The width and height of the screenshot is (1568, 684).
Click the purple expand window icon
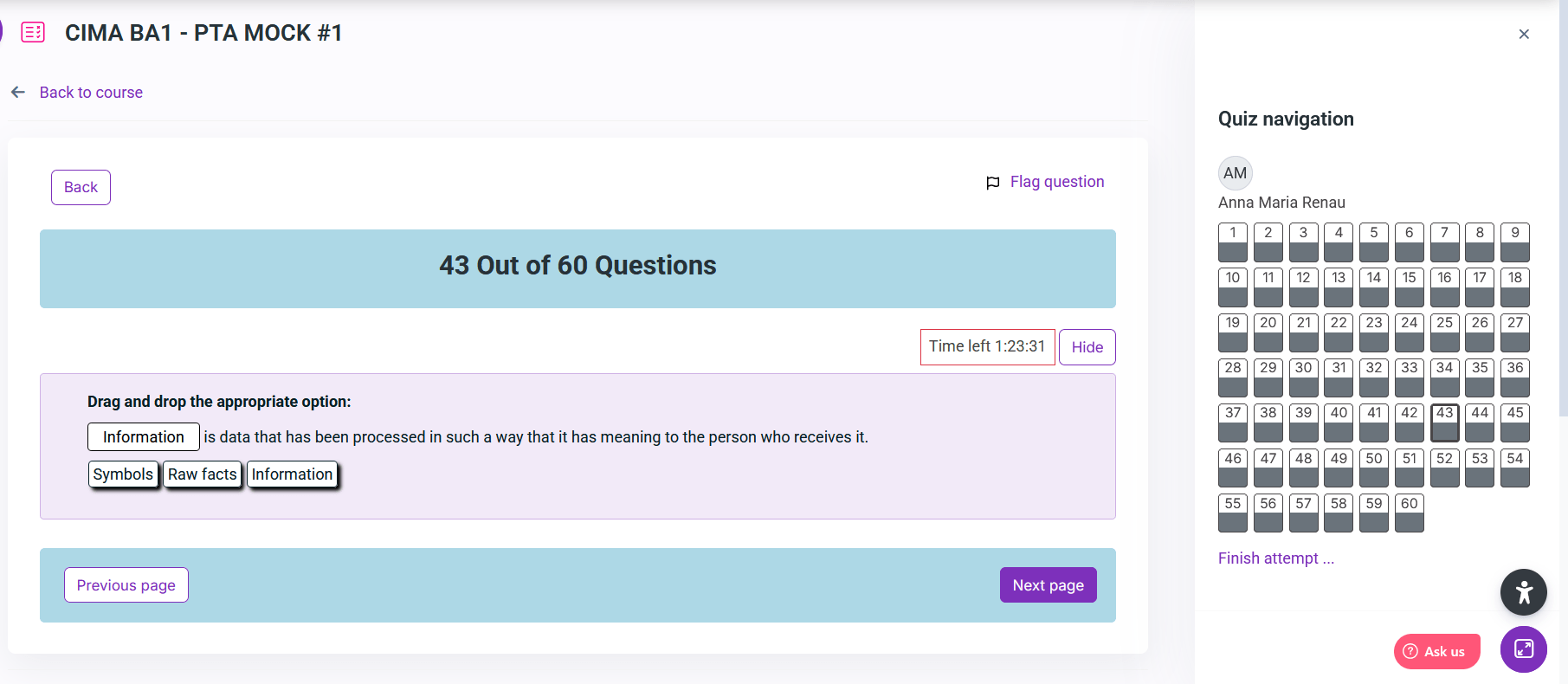point(1523,649)
